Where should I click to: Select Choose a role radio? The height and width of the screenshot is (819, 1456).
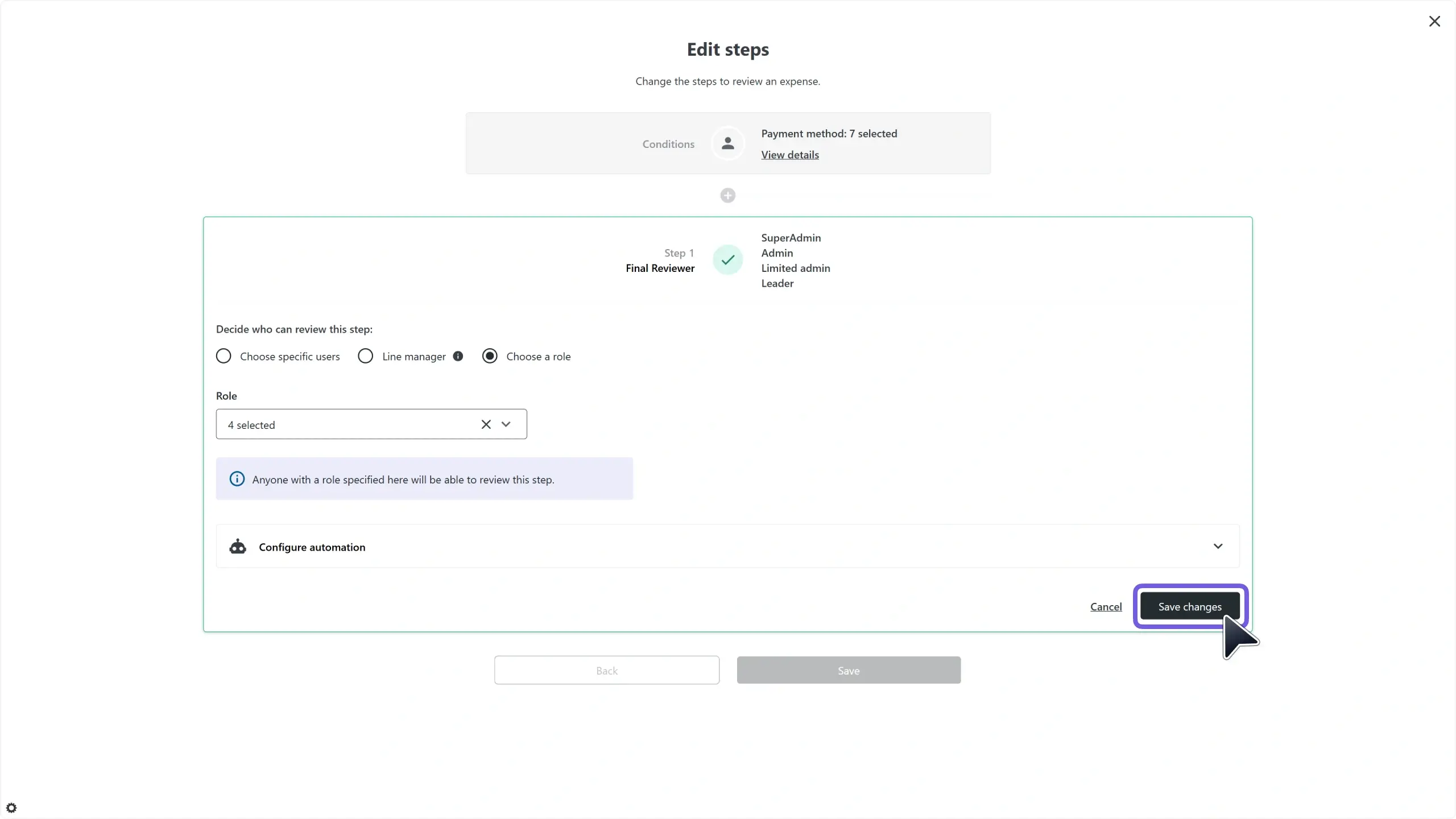coord(490,356)
